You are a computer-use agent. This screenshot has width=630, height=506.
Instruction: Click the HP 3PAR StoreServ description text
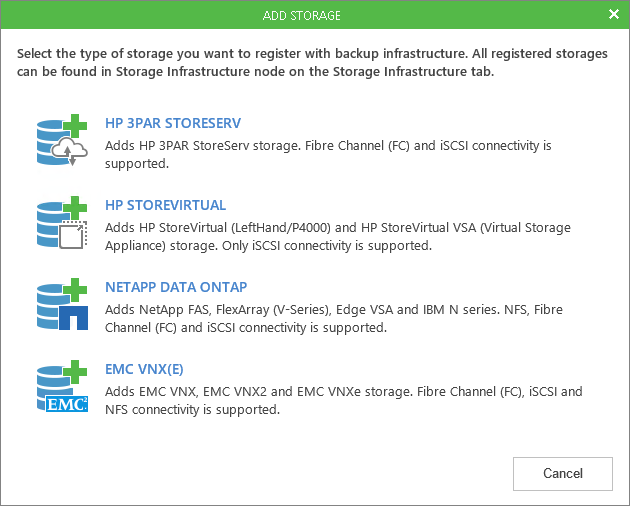point(328,153)
